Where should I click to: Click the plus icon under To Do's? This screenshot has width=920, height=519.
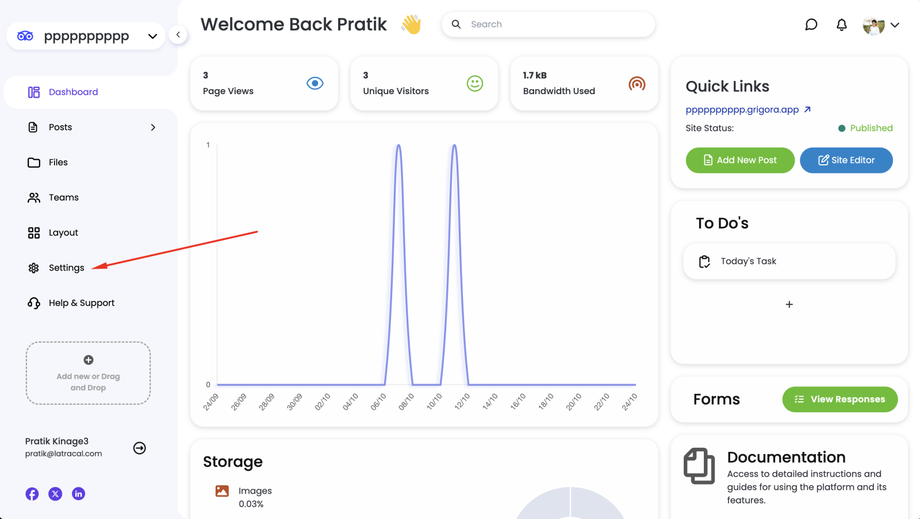789,304
